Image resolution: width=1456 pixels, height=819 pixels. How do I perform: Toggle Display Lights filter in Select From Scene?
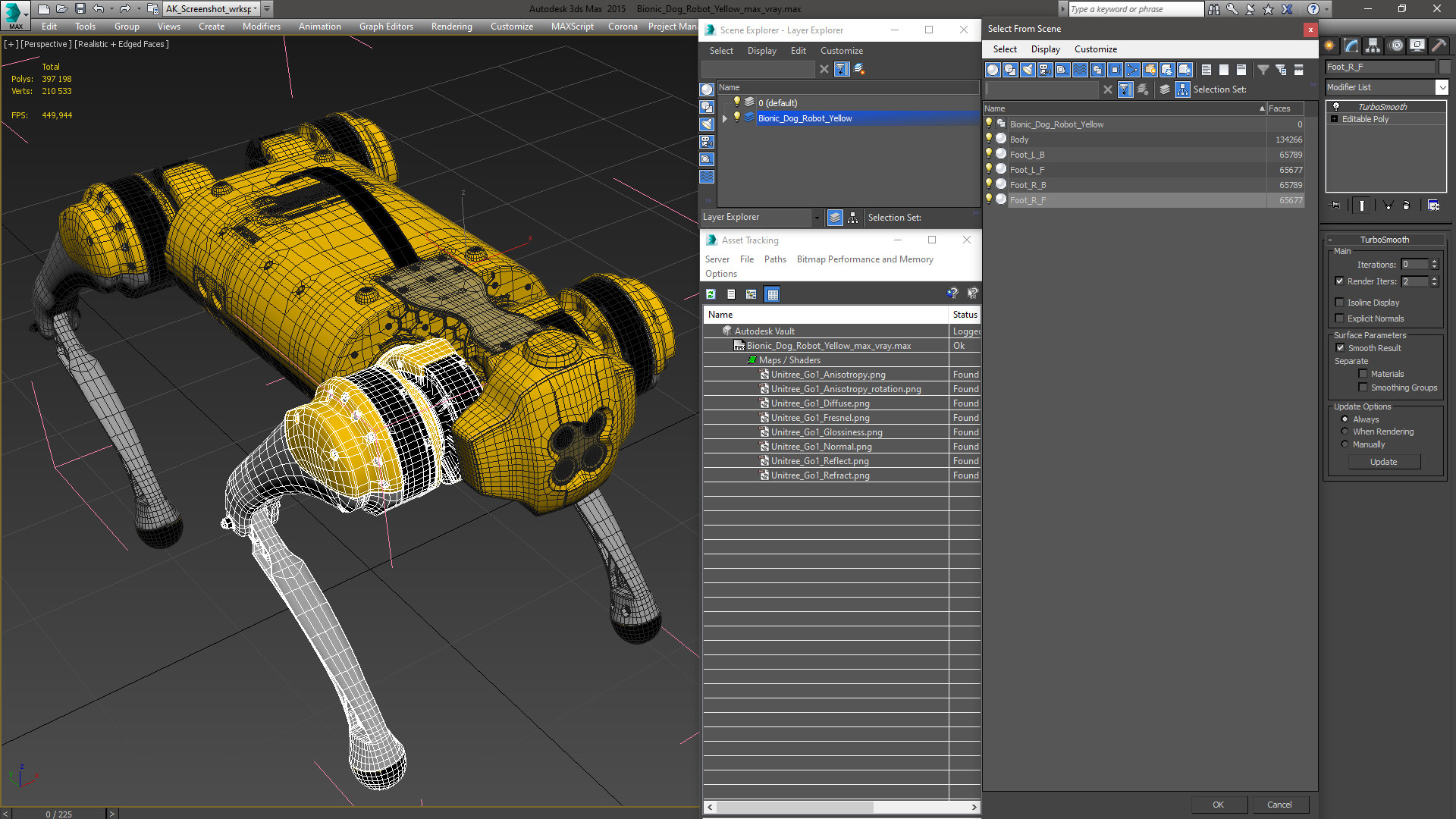coord(1028,70)
